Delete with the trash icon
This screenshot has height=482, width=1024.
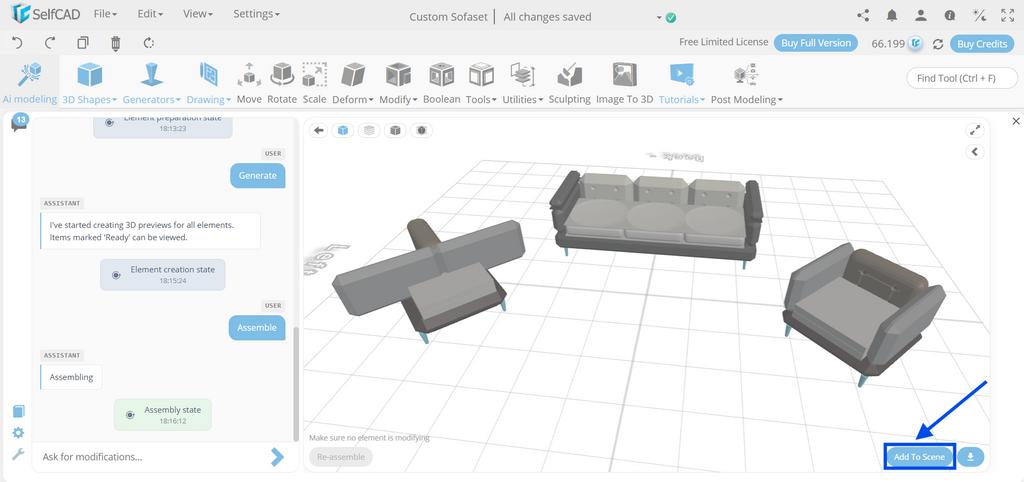[116, 43]
